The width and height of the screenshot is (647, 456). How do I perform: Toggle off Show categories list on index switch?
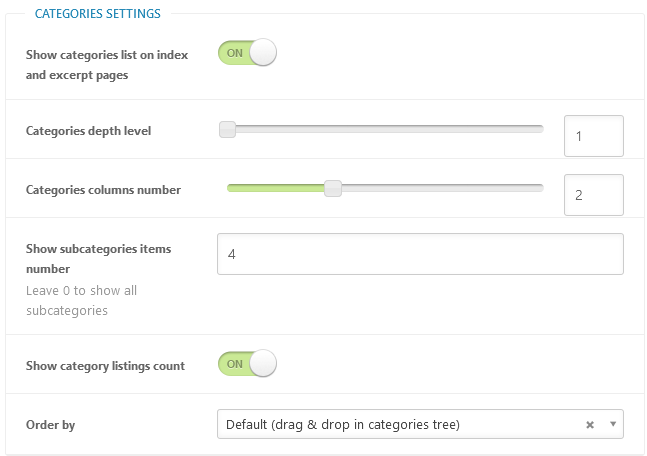click(x=247, y=53)
